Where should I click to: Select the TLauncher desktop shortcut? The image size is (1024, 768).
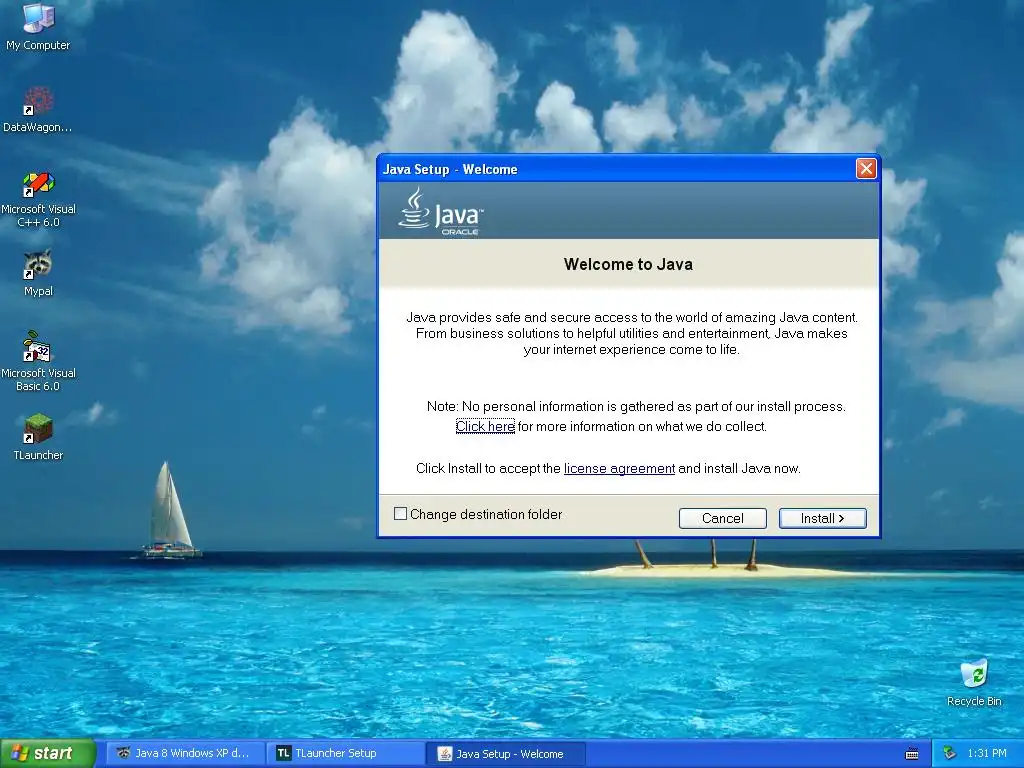(38, 437)
